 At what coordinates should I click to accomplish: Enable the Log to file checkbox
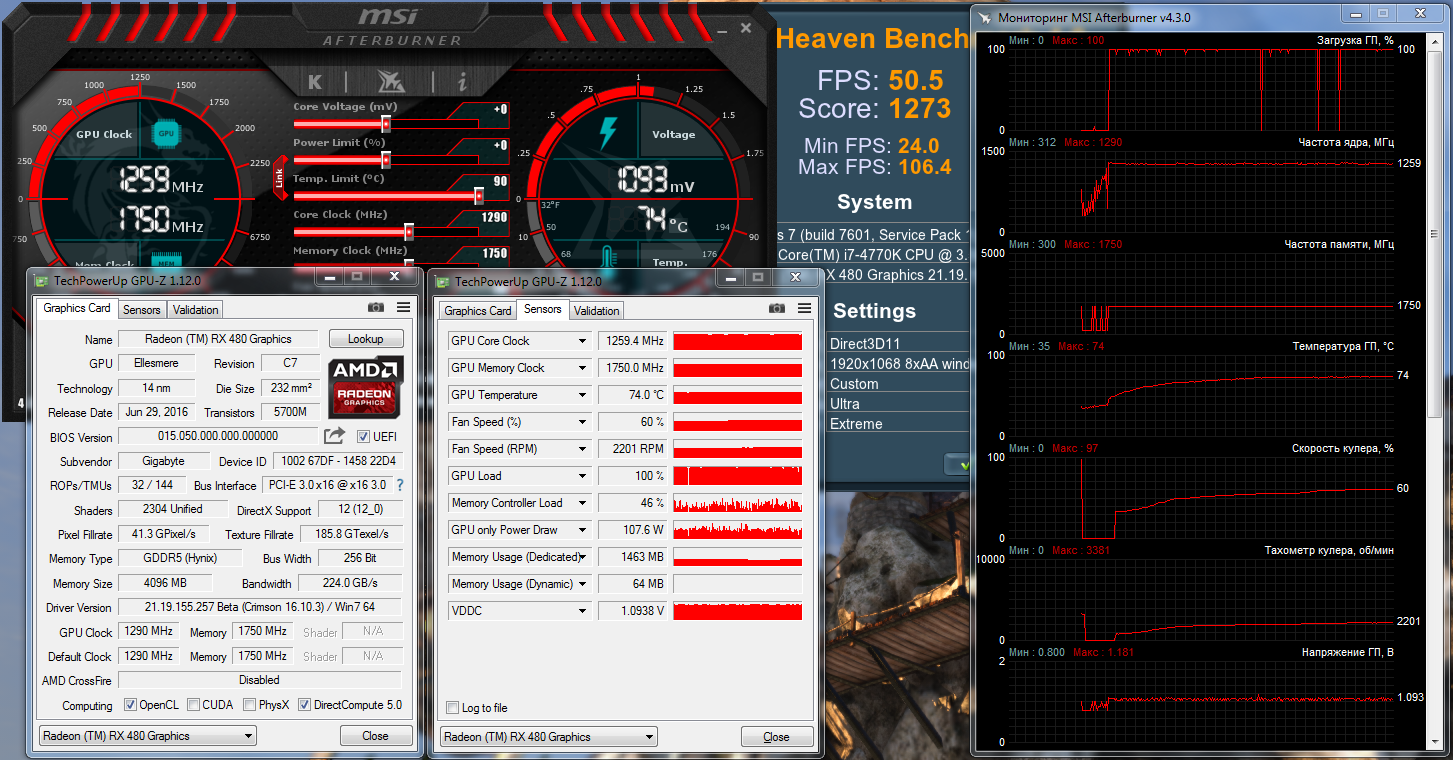tap(453, 708)
